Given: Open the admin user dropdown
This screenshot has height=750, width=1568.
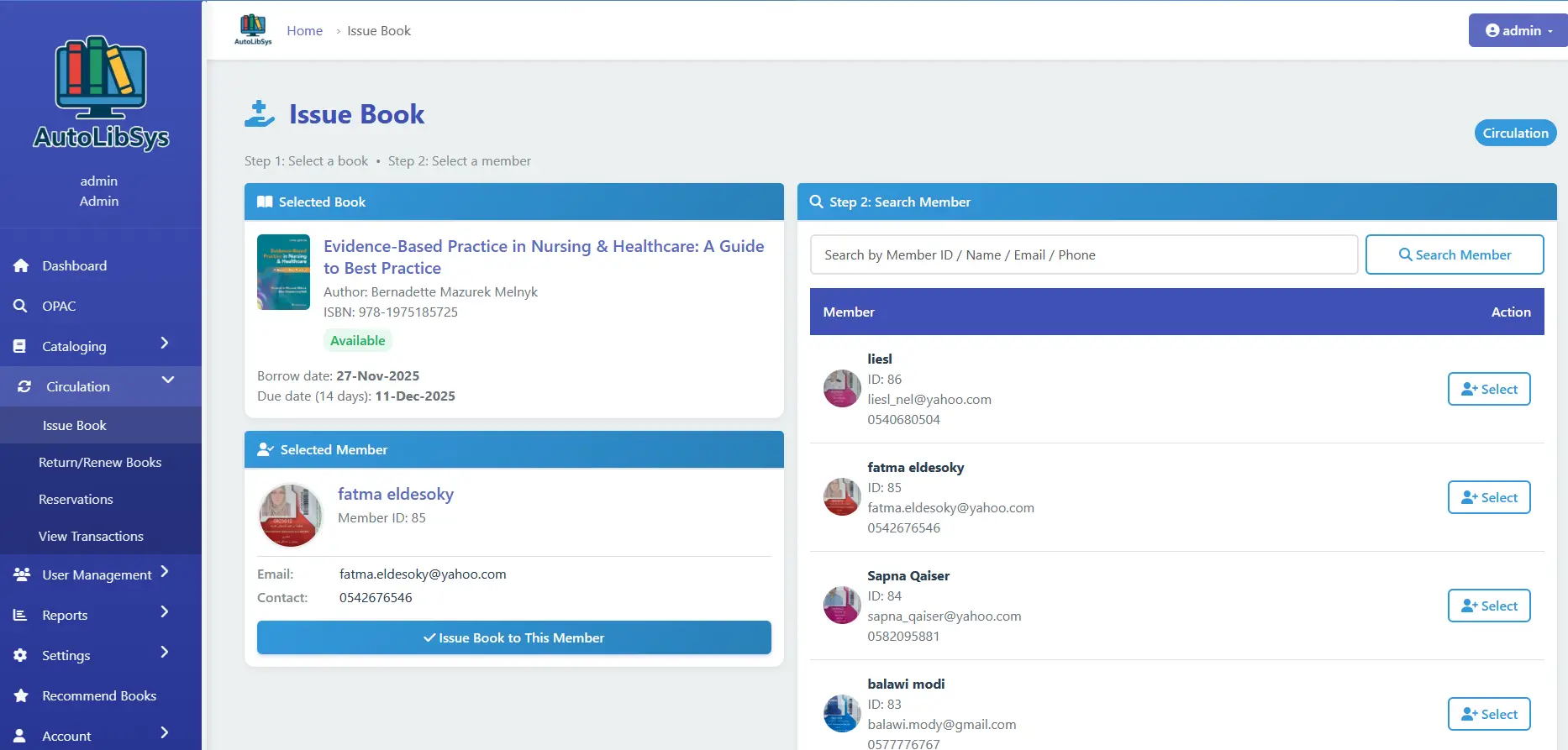Looking at the screenshot, I should 1518,30.
